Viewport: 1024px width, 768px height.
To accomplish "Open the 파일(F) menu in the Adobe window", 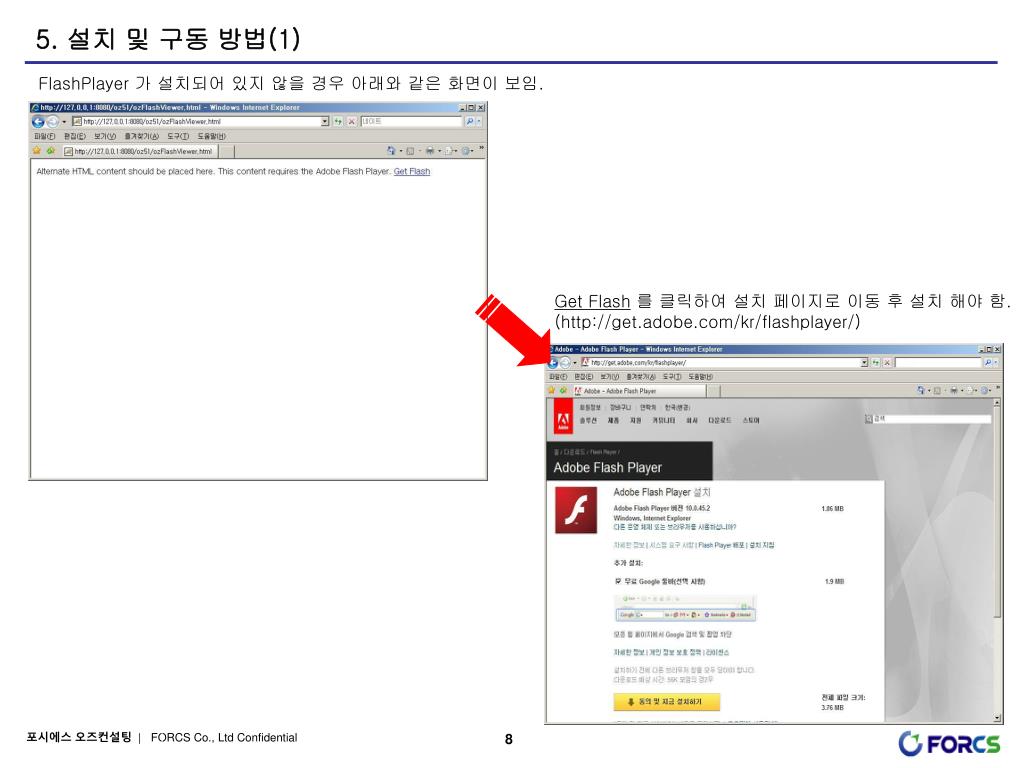I will point(558,377).
